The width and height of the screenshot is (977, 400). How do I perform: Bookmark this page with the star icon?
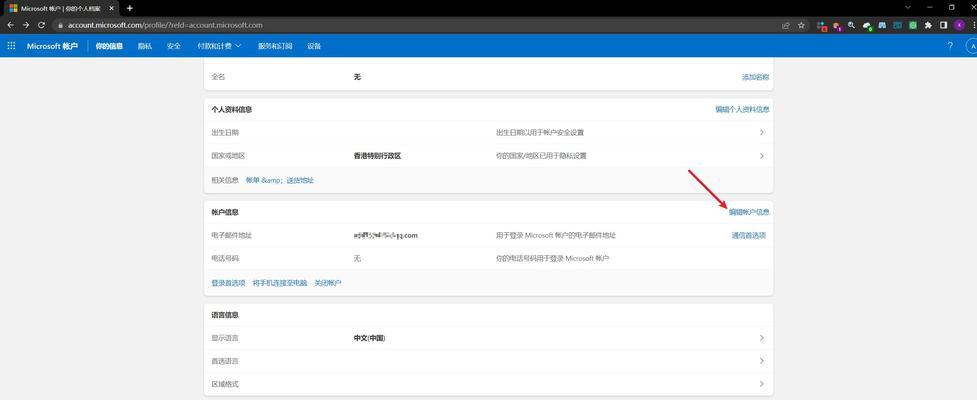[x=801, y=26]
